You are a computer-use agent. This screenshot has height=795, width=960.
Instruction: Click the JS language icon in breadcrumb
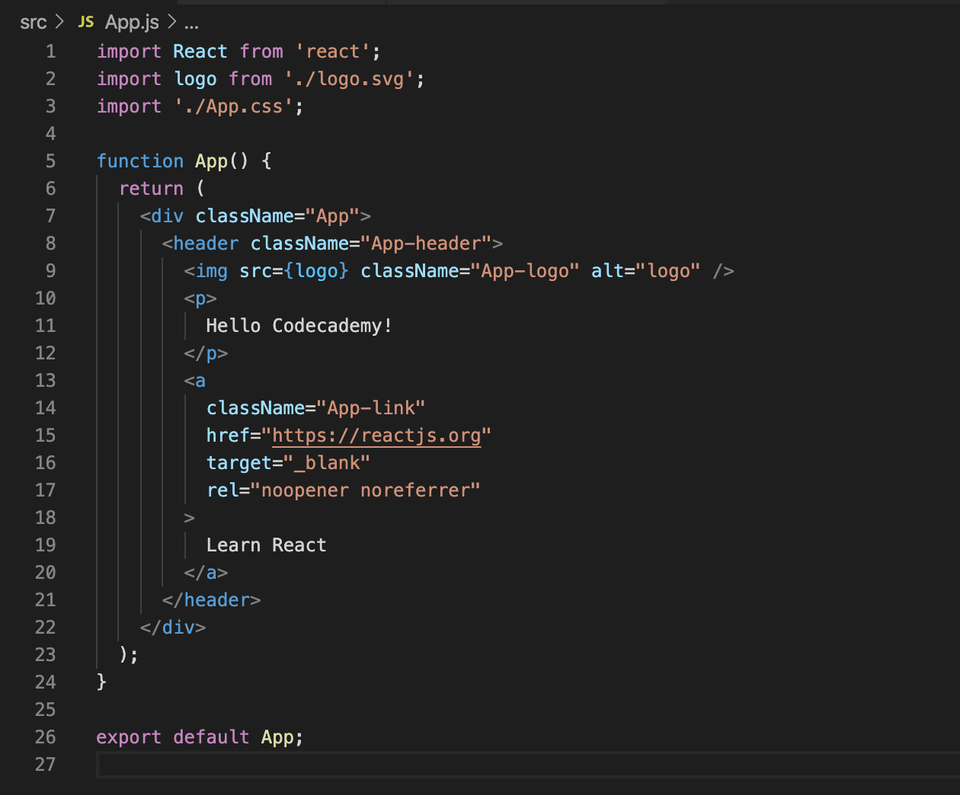(x=85, y=20)
